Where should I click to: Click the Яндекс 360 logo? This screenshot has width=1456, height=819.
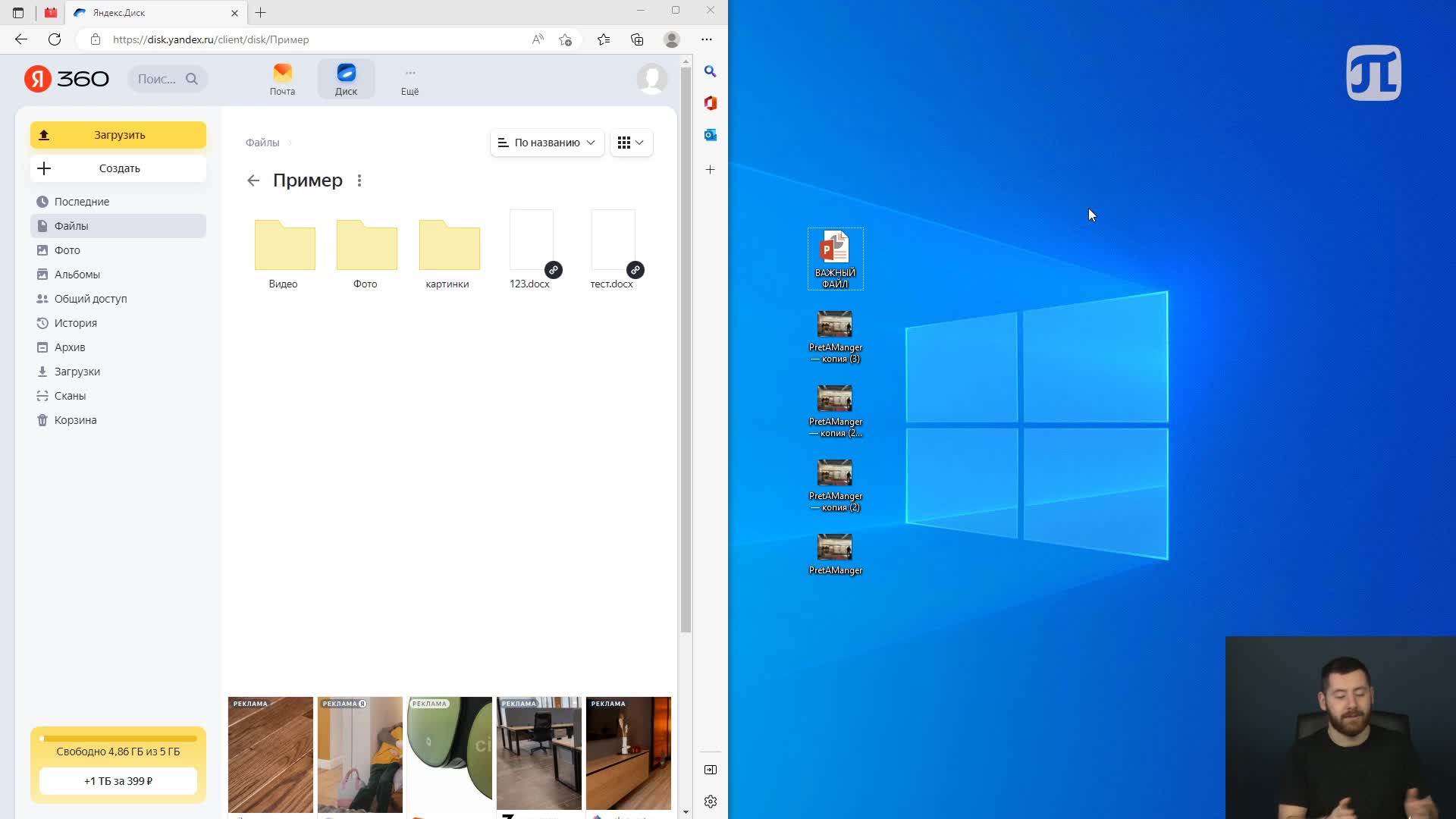[67, 79]
